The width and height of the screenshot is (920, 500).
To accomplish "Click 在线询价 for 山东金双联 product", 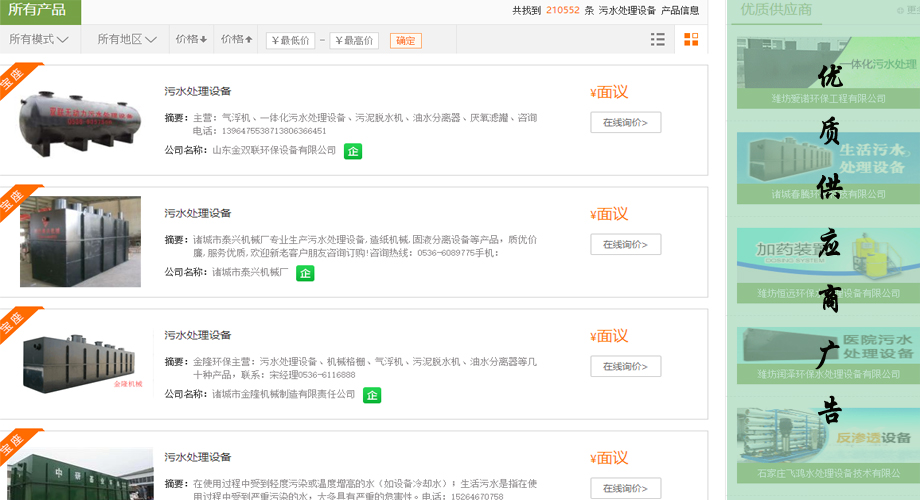I will pos(625,123).
